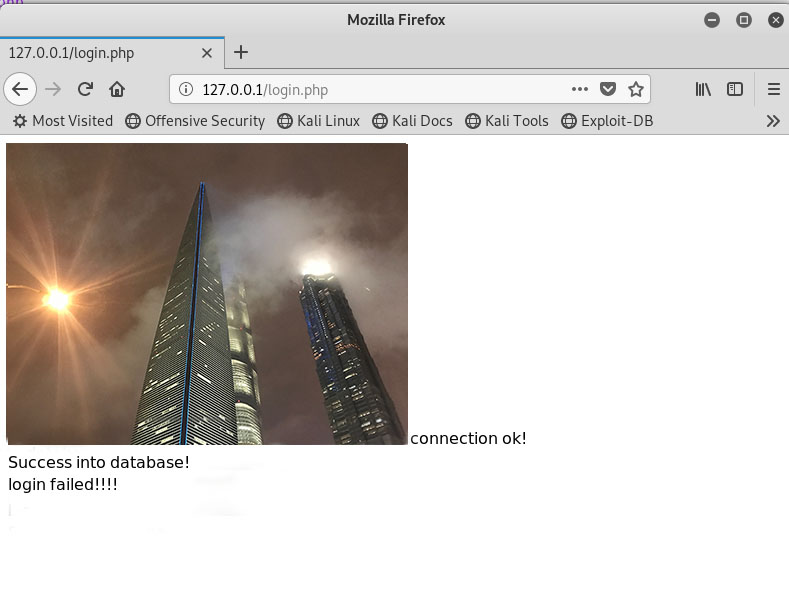Maximize the Firefox window
Viewport: 789px width, 610px height.
click(x=744, y=20)
